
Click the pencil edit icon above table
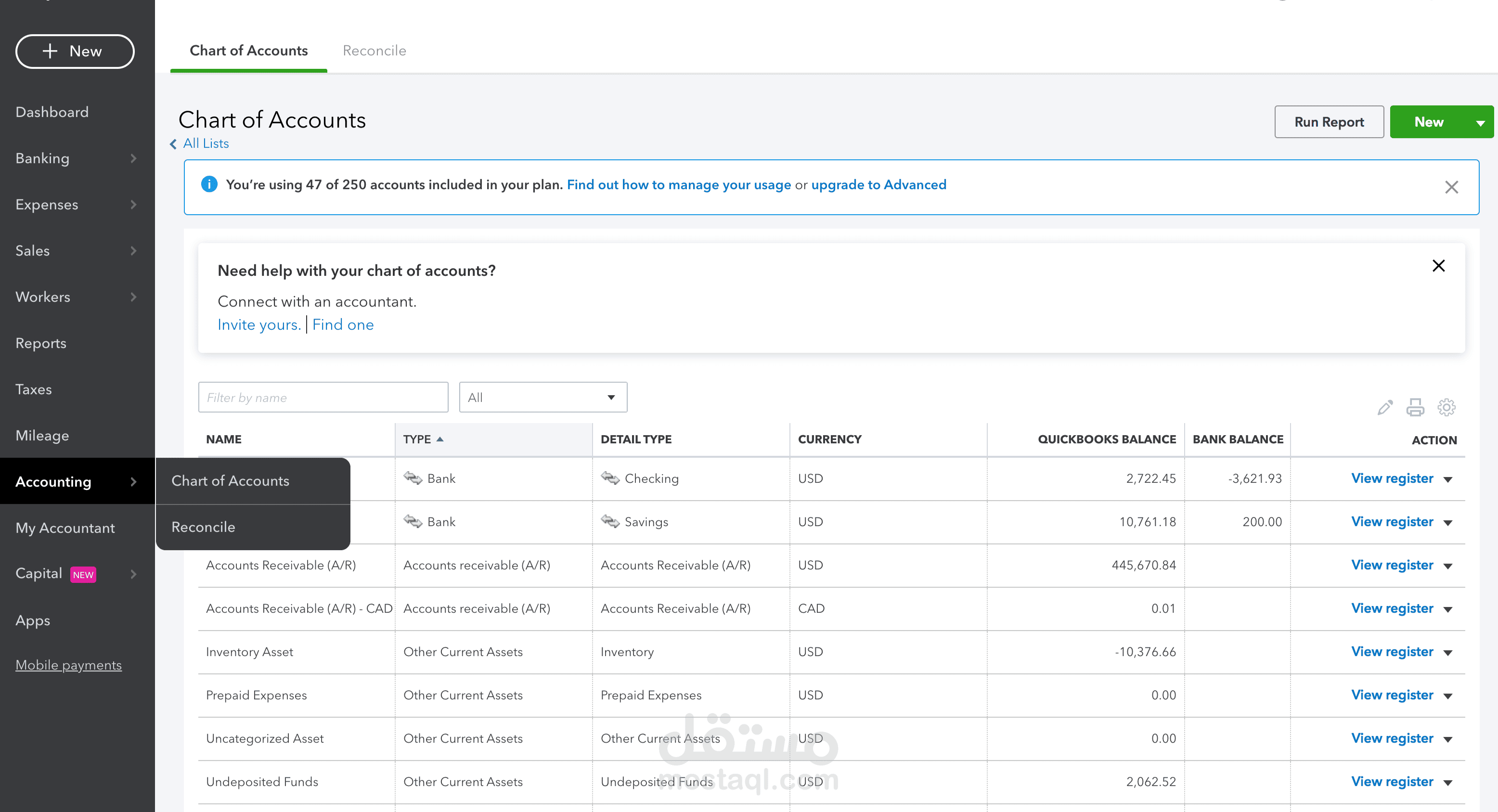(1385, 407)
